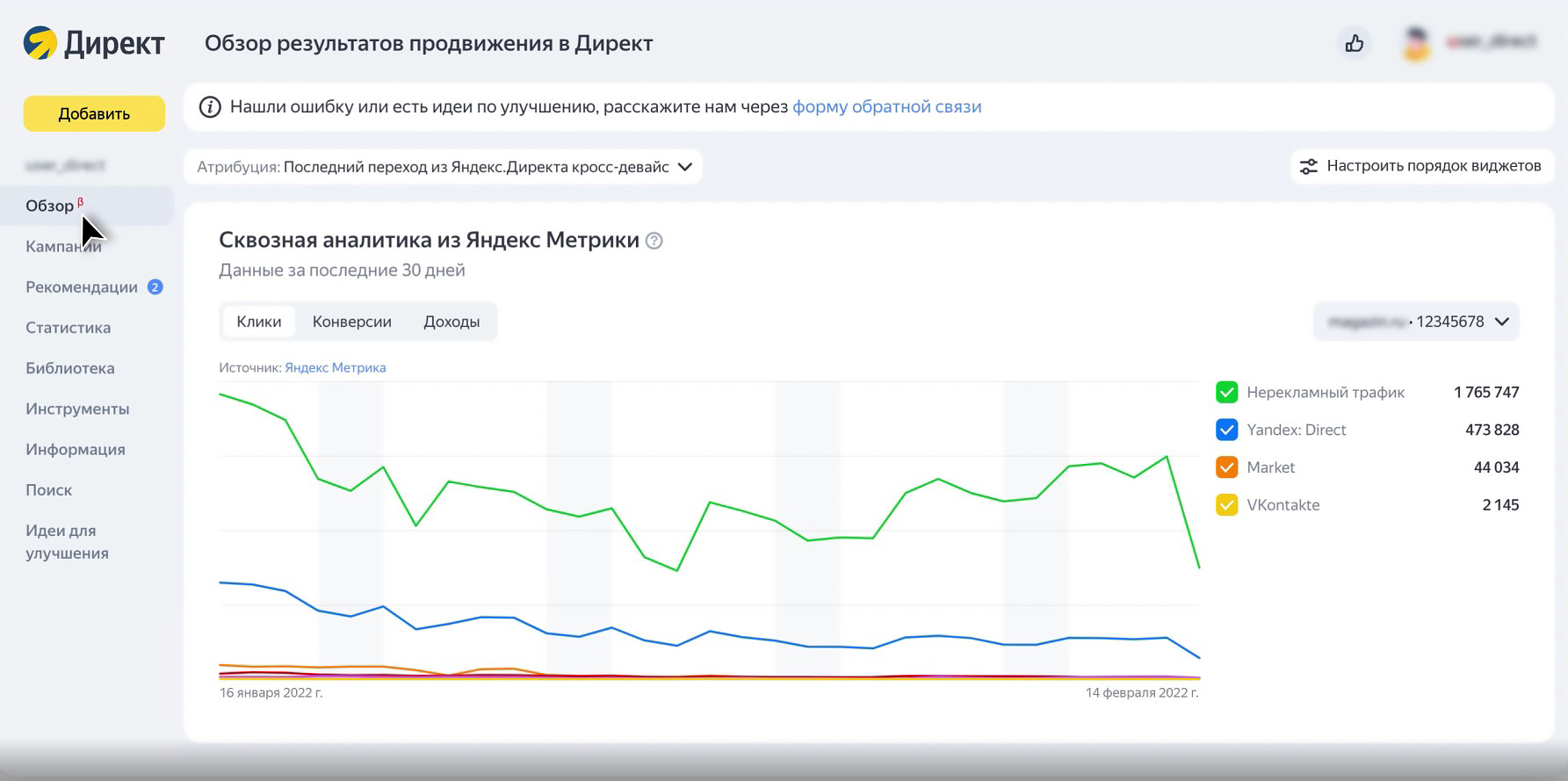
Task: Click the Market value 44 034
Action: pos(1497,468)
